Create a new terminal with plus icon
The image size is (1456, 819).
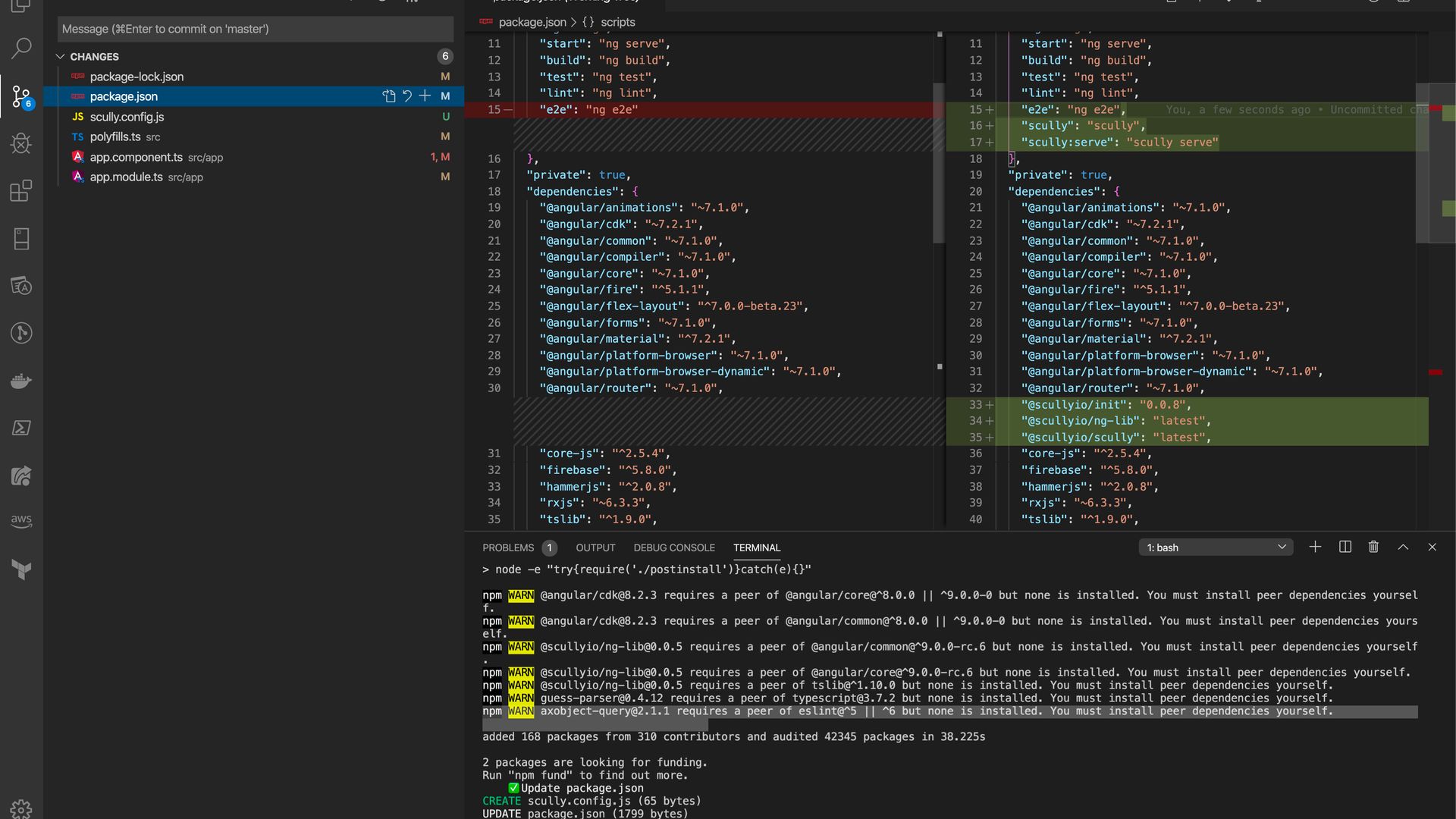pos(1315,547)
